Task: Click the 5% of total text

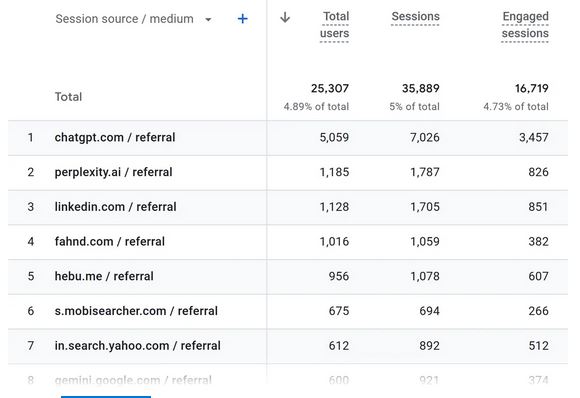Action: point(414,107)
